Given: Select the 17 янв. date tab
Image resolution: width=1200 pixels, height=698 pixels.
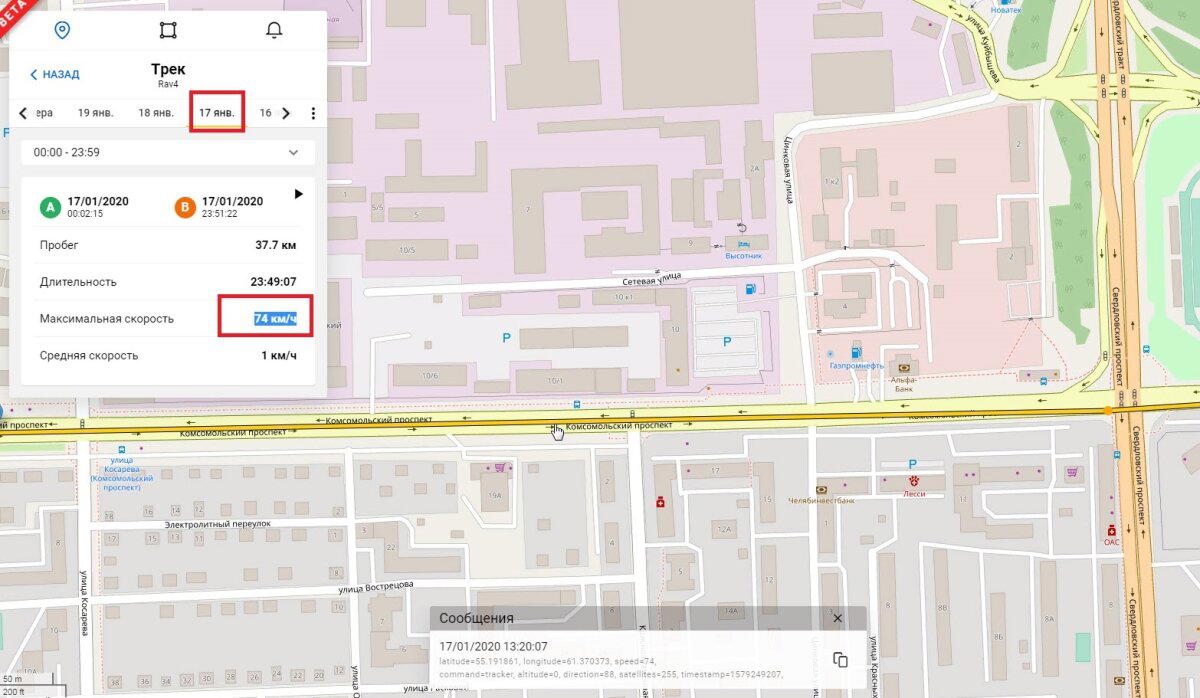Looking at the screenshot, I should click(x=217, y=113).
